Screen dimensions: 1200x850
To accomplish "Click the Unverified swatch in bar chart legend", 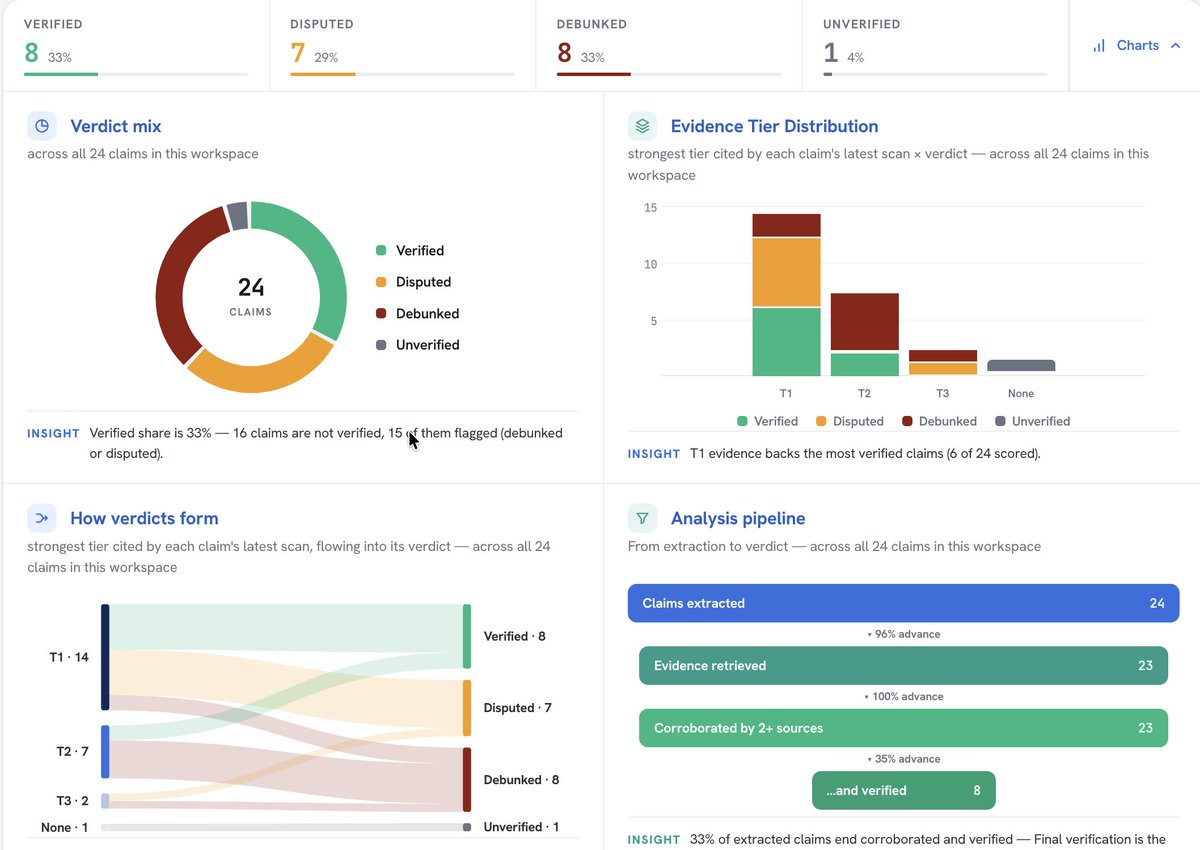I will (x=1001, y=421).
